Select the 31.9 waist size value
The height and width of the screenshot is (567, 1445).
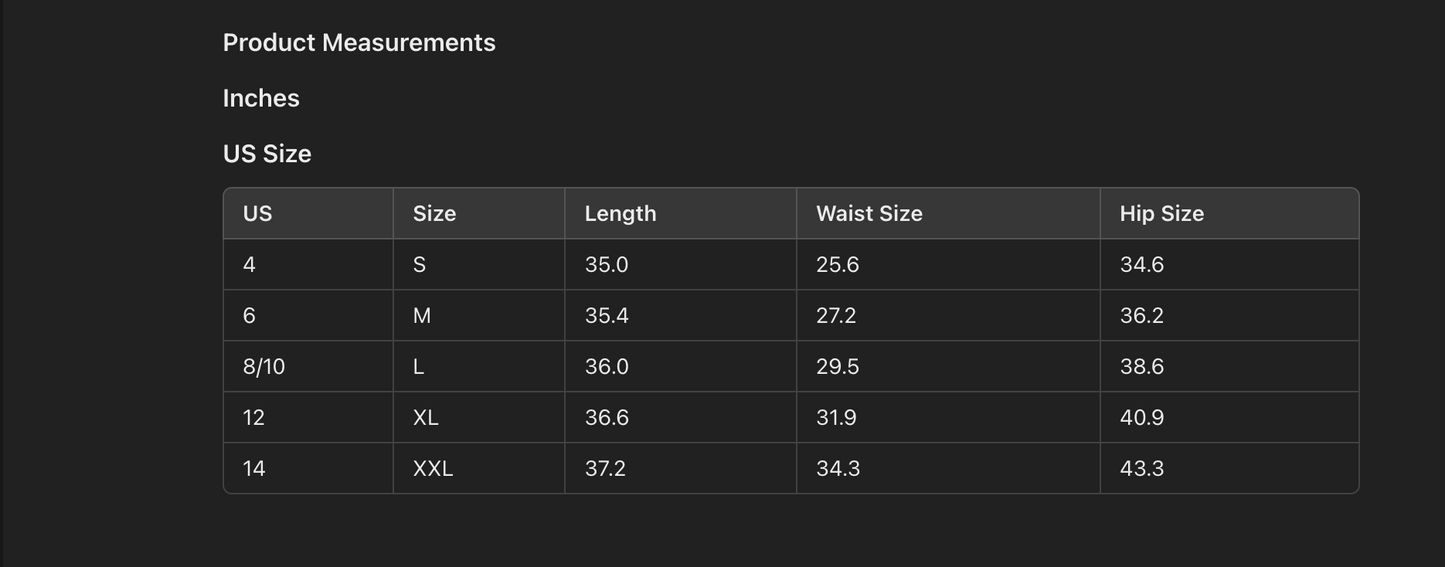836,418
